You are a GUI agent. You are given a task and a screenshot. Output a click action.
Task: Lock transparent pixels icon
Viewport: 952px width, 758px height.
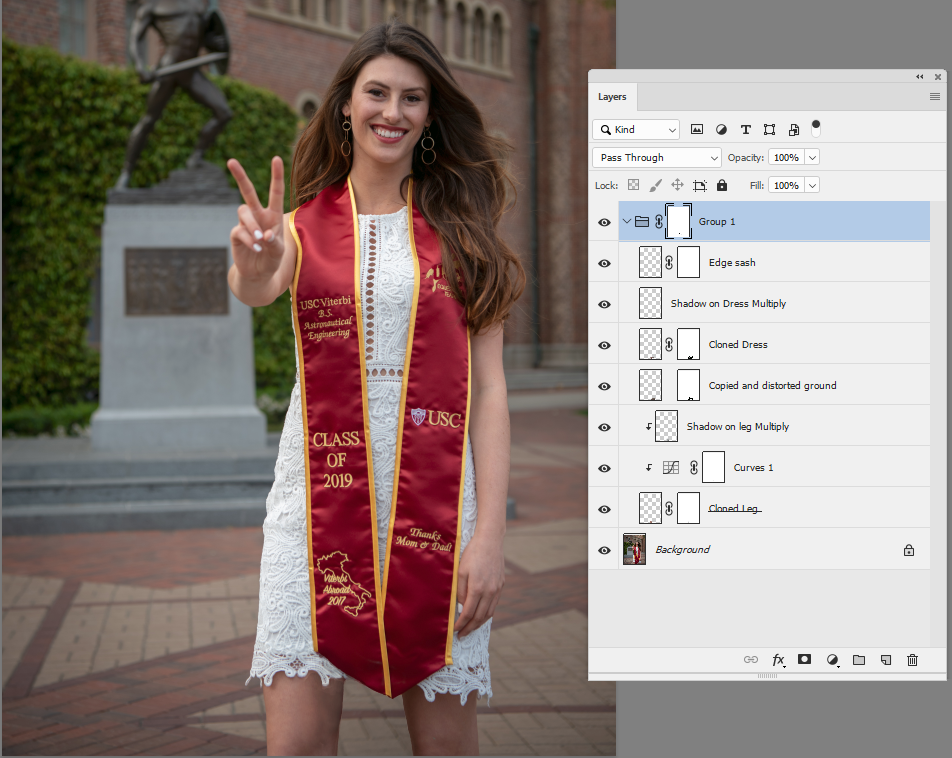click(633, 185)
